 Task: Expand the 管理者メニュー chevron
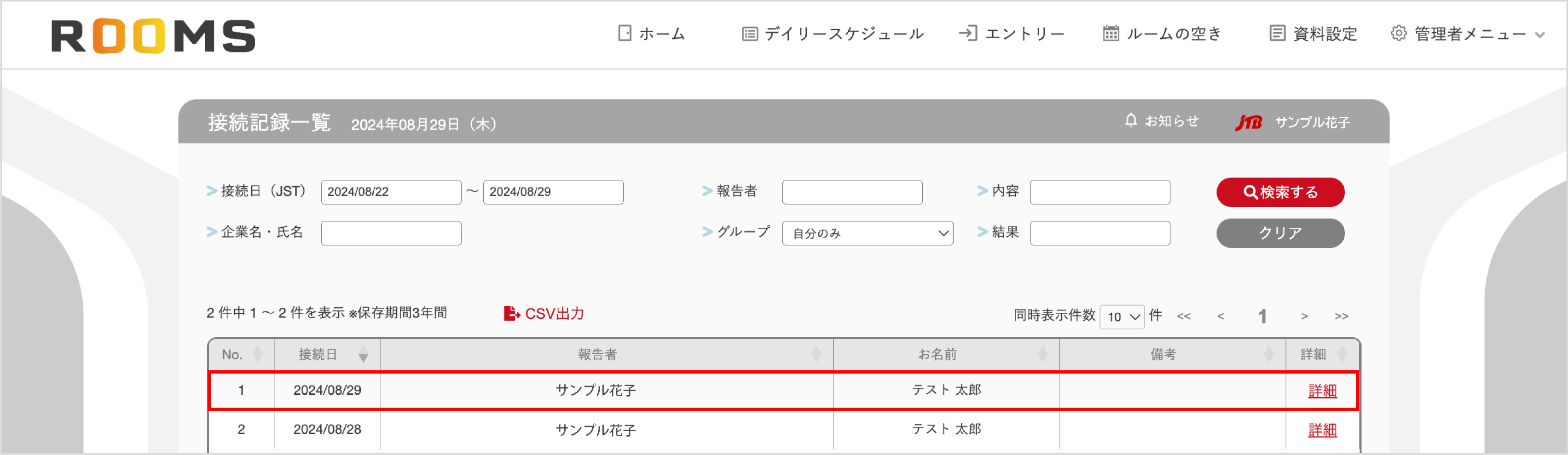[1540, 35]
